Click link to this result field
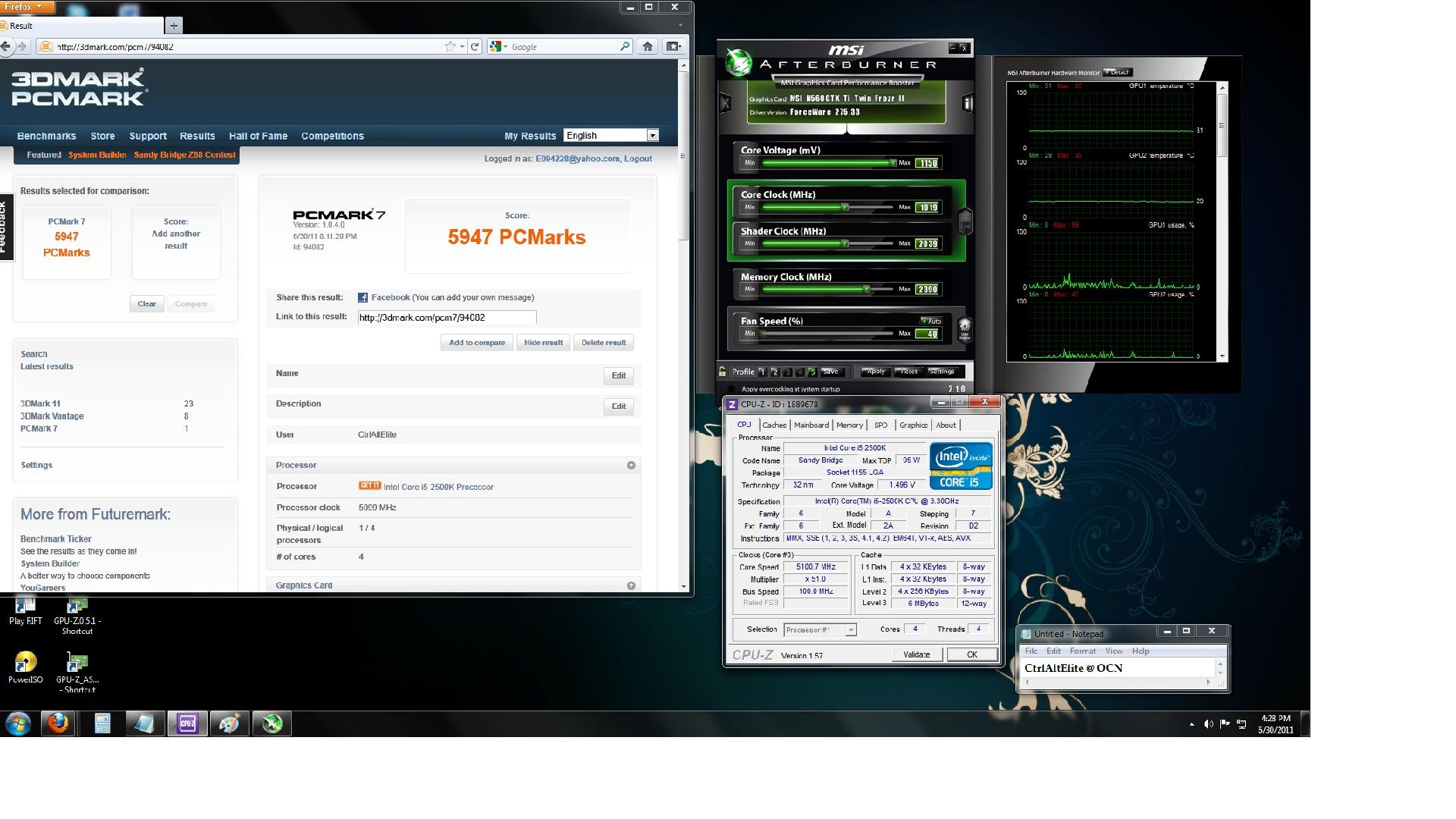 [447, 318]
